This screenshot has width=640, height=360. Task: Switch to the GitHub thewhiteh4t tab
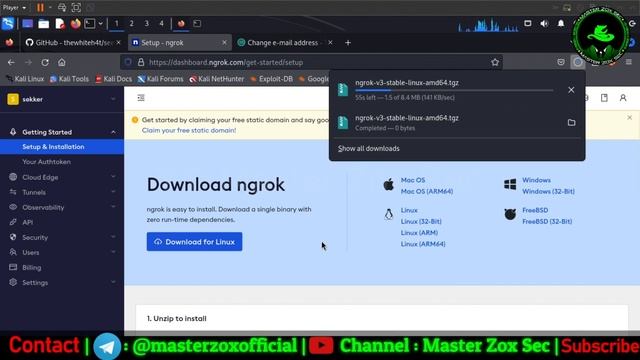click(x=73, y=42)
